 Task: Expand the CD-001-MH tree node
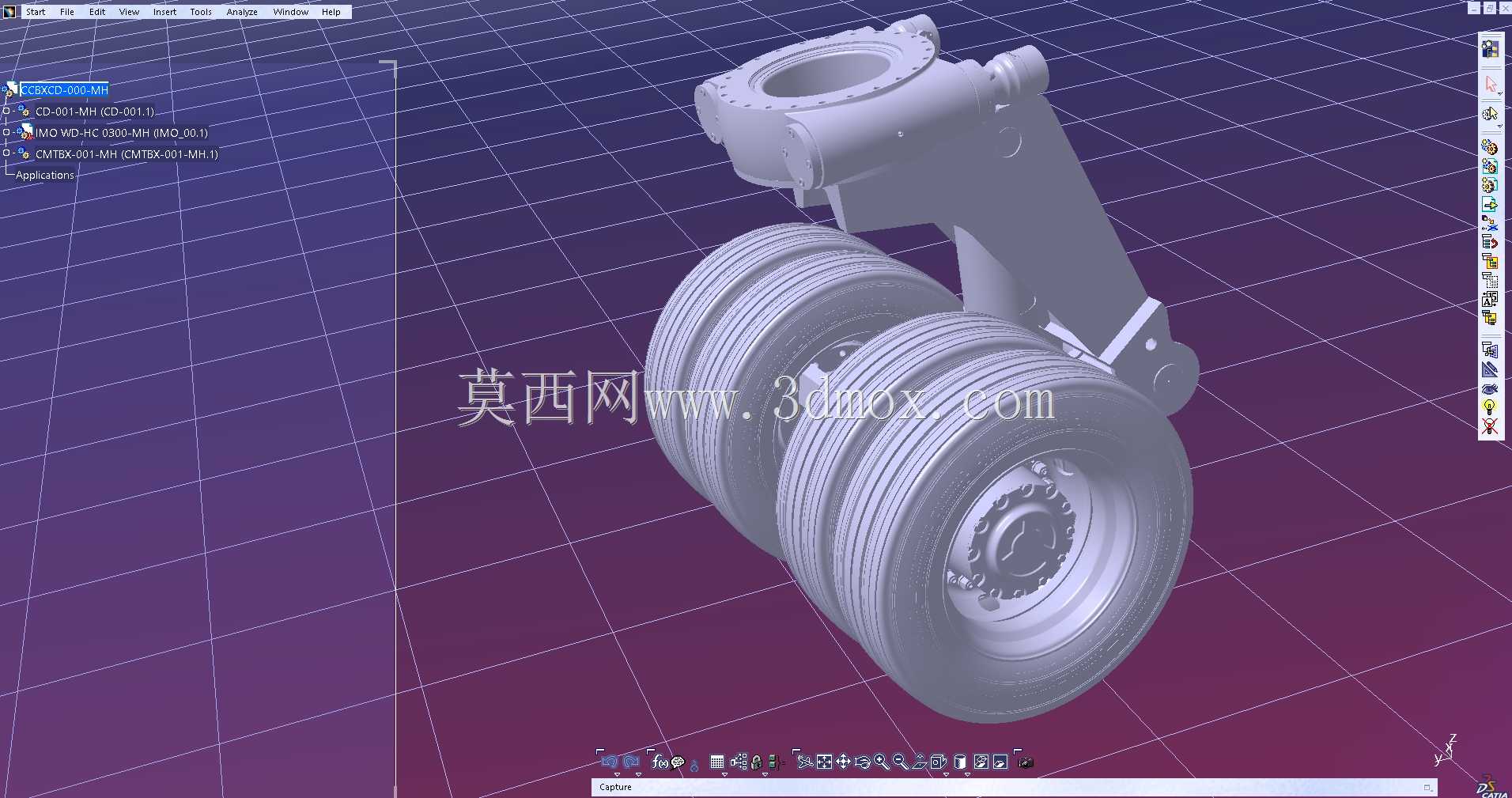tap(6, 111)
